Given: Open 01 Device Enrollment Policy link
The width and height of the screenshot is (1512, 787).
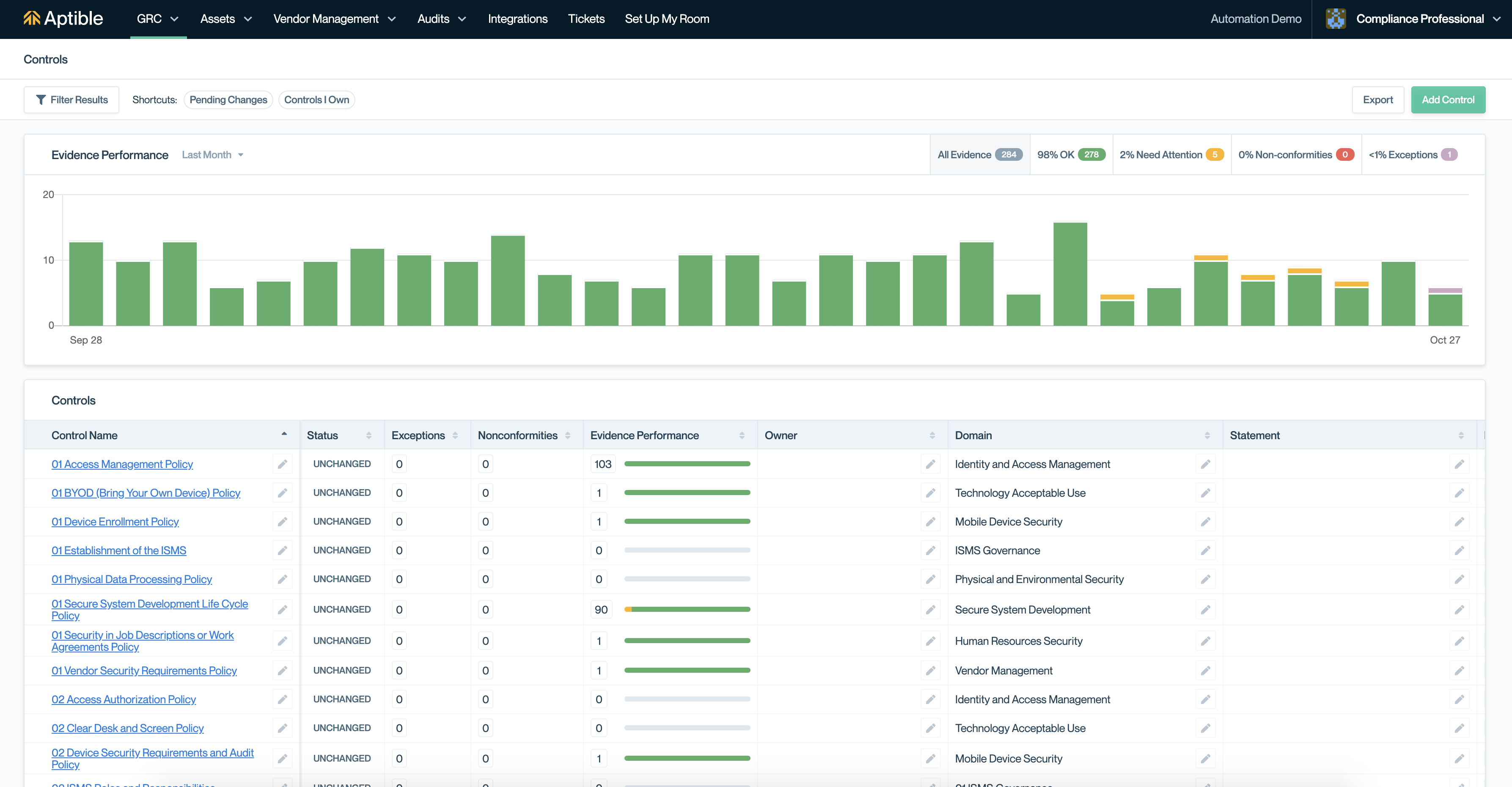Looking at the screenshot, I should [115, 522].
